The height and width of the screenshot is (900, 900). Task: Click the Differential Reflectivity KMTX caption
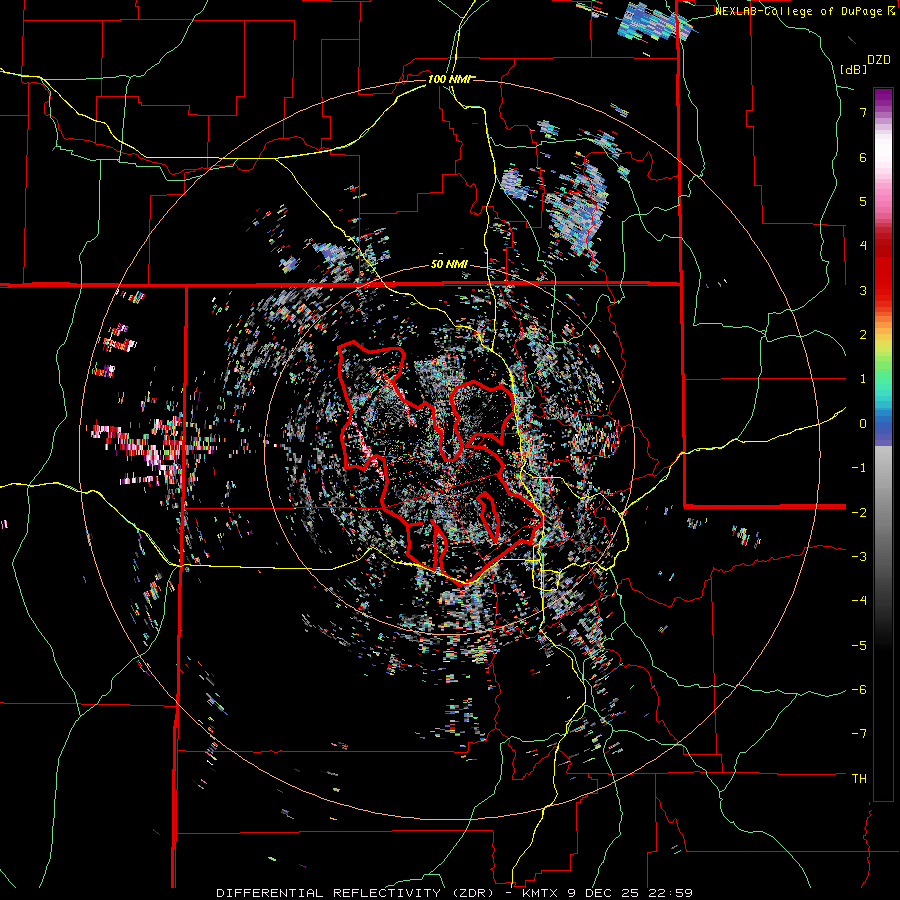click(454, 893)
